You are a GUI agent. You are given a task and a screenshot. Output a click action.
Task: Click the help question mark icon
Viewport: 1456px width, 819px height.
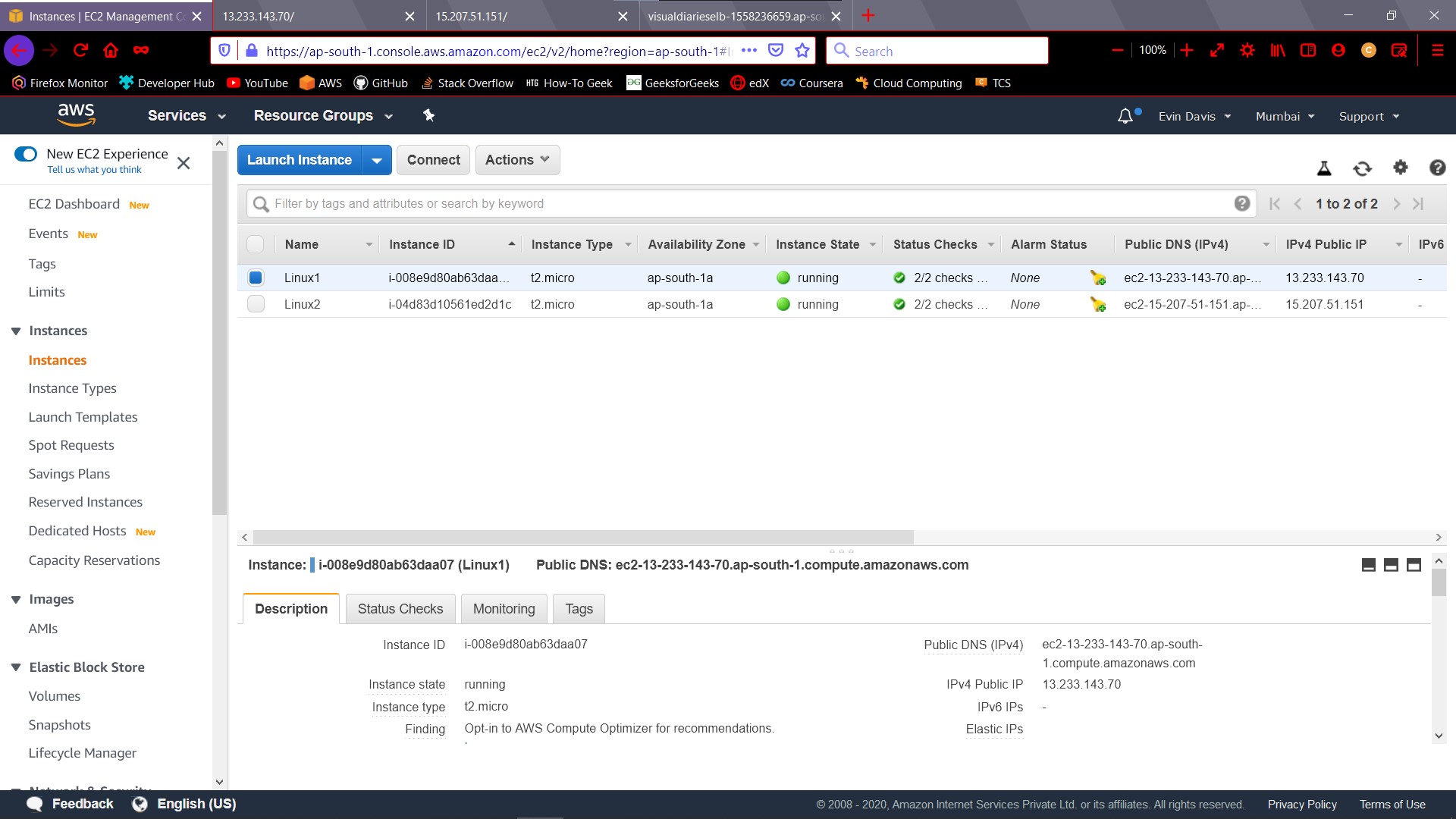1437,168
